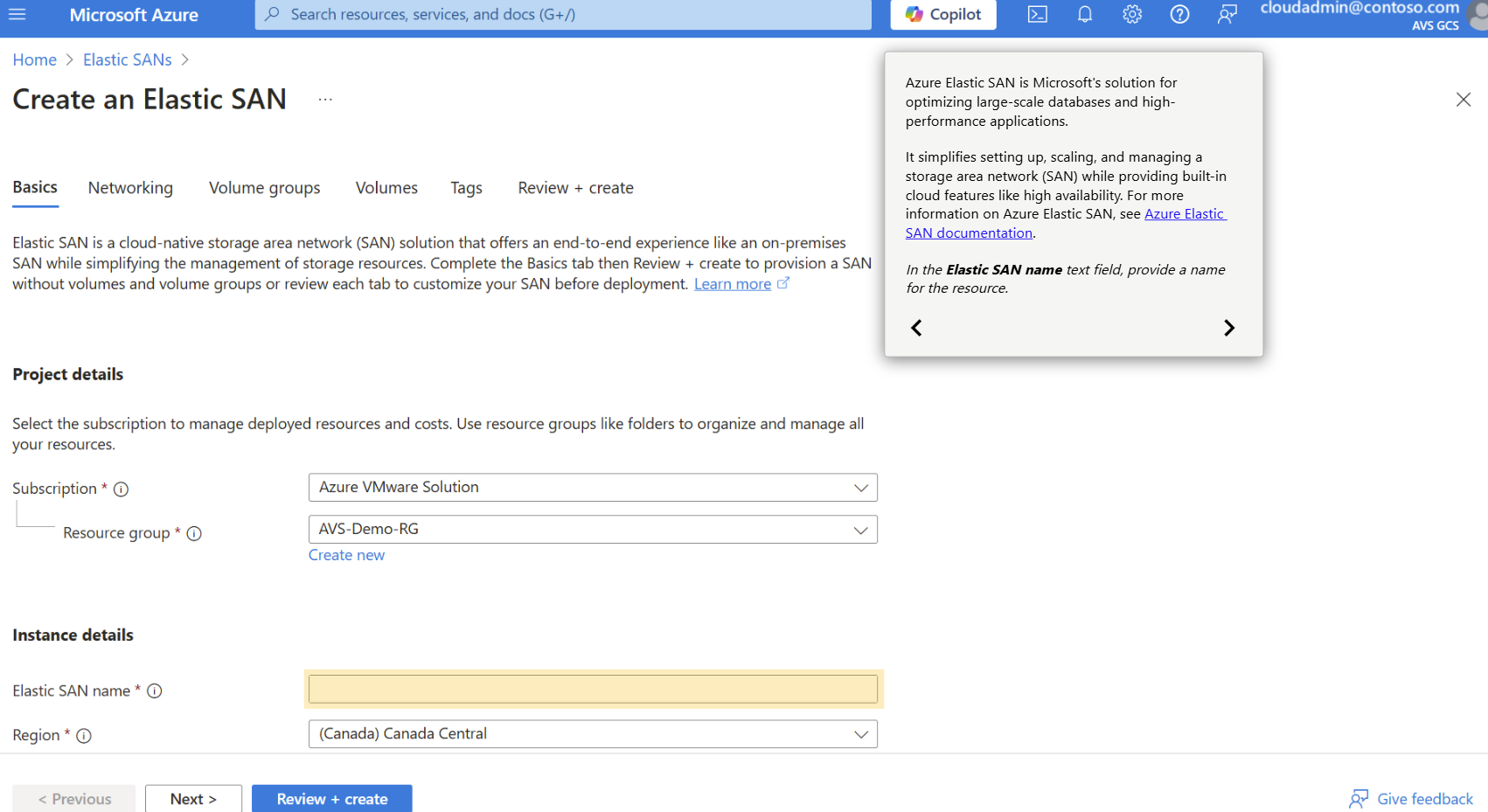The width and height of the screenshot is (1488, 812).
Task: Open the hamburger portal menu
Action: coord(17,14)
